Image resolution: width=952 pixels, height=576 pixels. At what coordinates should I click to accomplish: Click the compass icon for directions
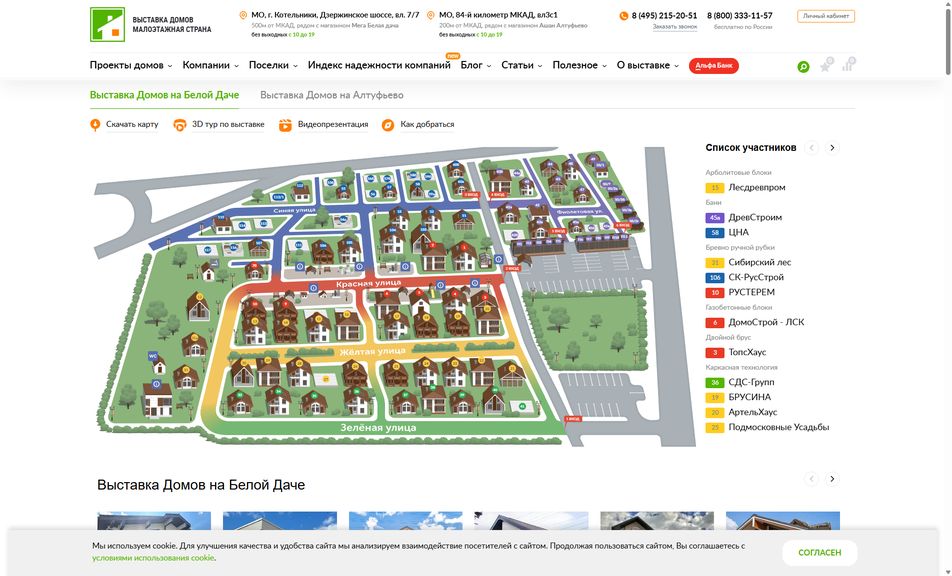click(x=388, y=125)
